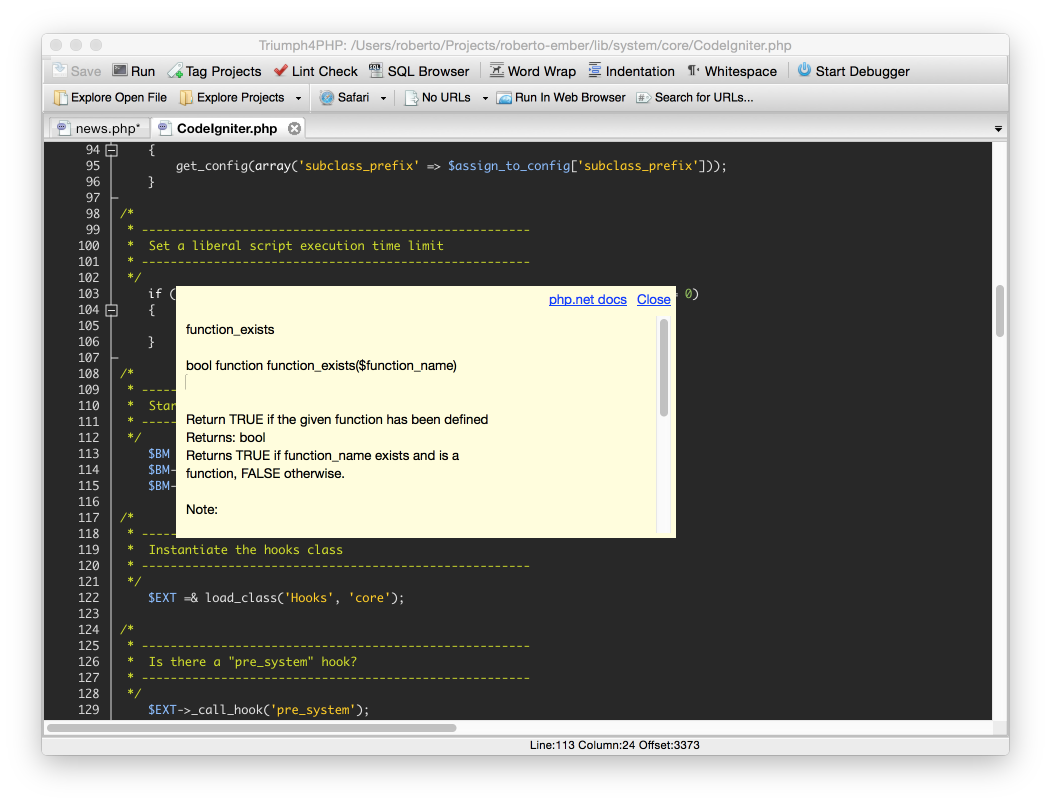The image size is (1051, 805).
Task: Click 'Instantiate the hooks class' comment
Action: tap(245, 550)
